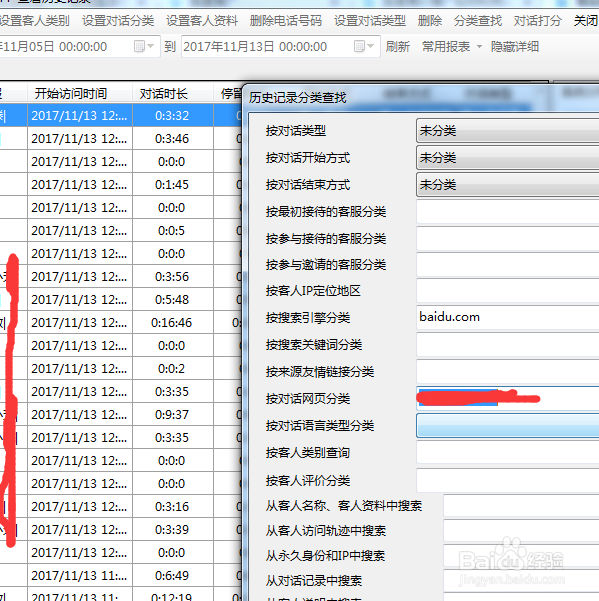The width and height of the screenshot is (599, 601).
Task: Select the row with duration 0:3:32
Action: [121, 115]
